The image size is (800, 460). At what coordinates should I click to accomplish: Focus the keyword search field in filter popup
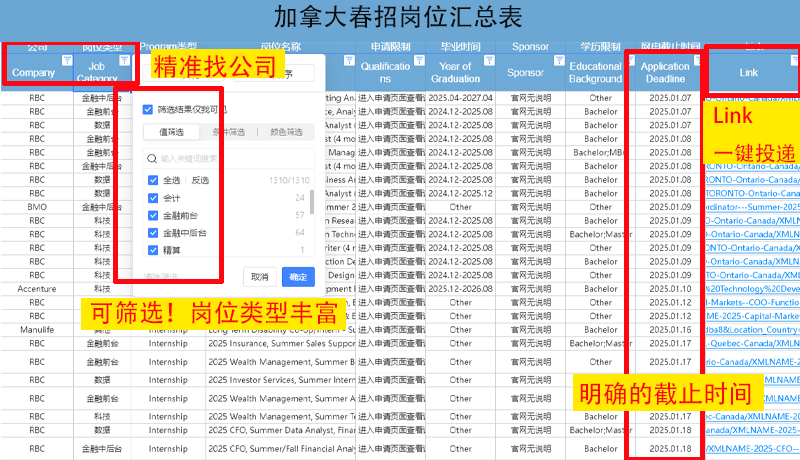pos(229,159)
